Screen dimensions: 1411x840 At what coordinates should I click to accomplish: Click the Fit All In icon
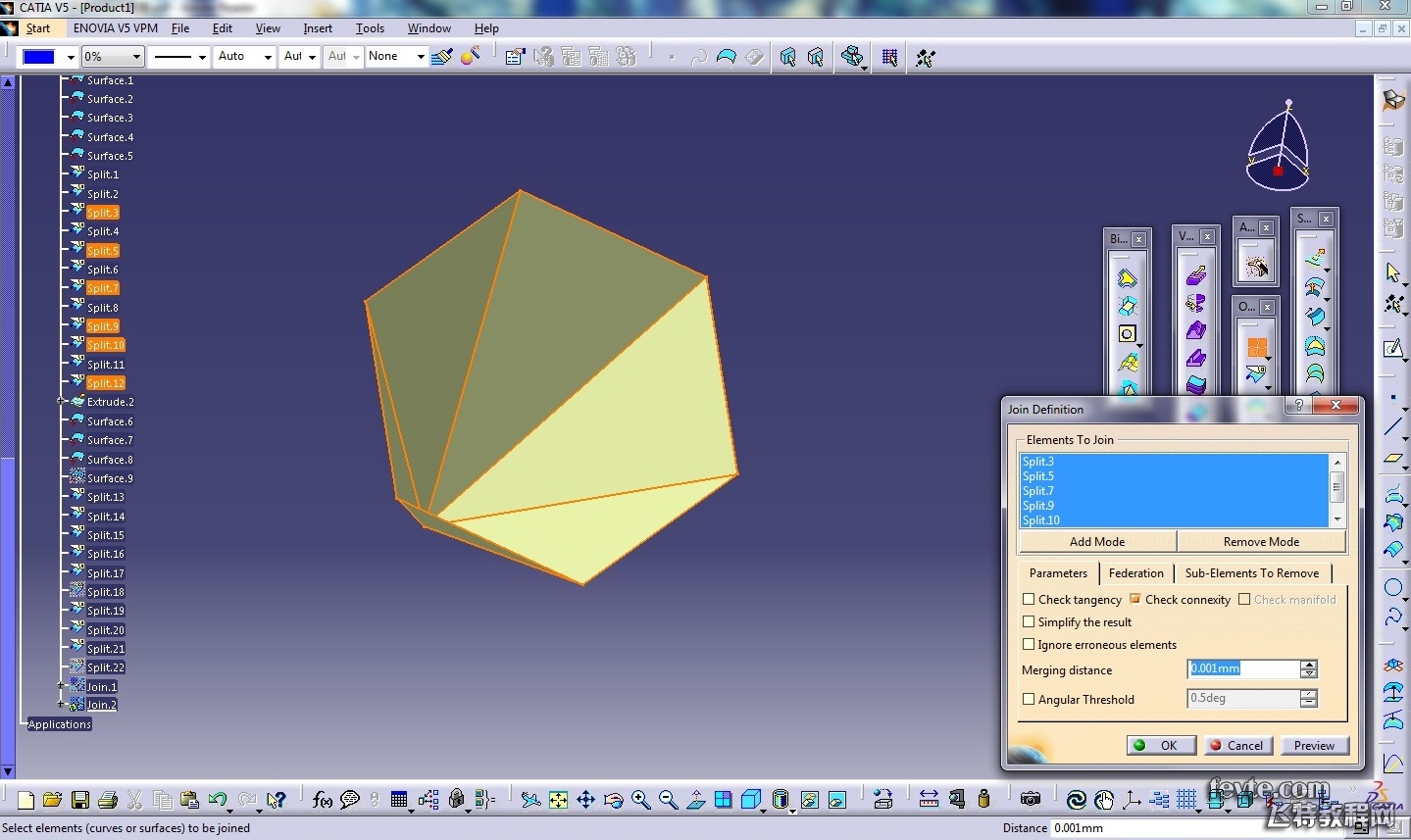(558, 800)
